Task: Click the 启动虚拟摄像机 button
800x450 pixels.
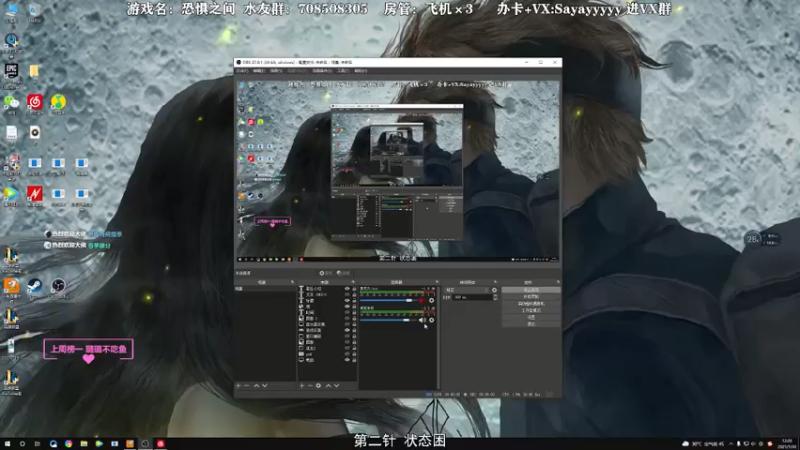Action: (x=531, y=304)
